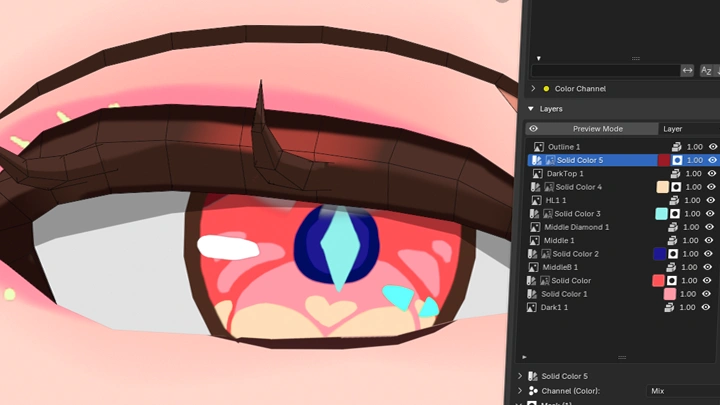Open the dark red swatch of Solid Color 5
Viewport: 720px width, 405px height.
point(664,160)
